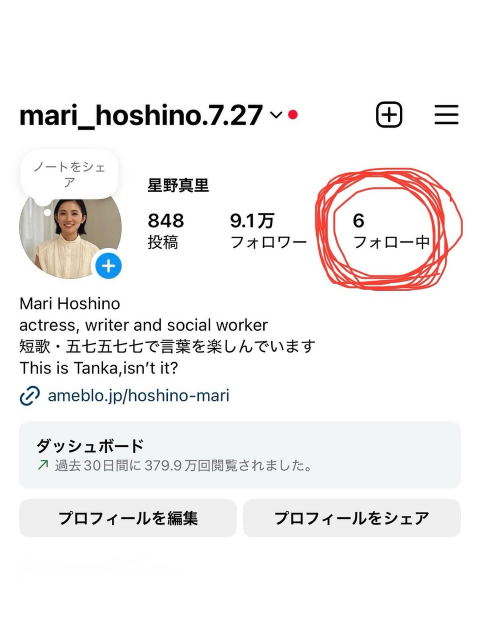The width and height of the screenshot is (480, 640).
Task: Open the profile picture
Action: 70,233
